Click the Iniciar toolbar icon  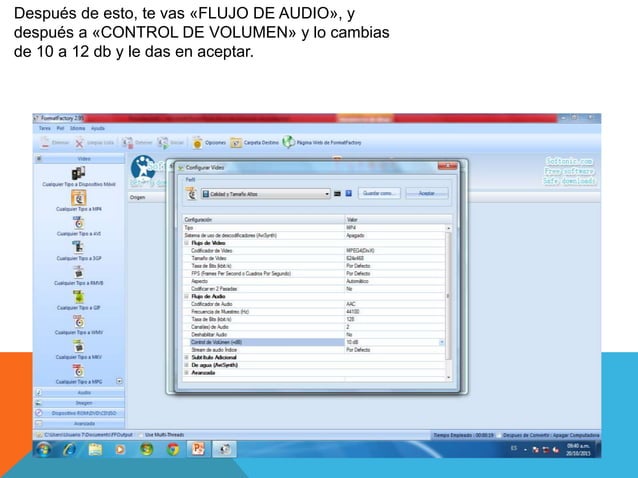[x=163, y=143]
